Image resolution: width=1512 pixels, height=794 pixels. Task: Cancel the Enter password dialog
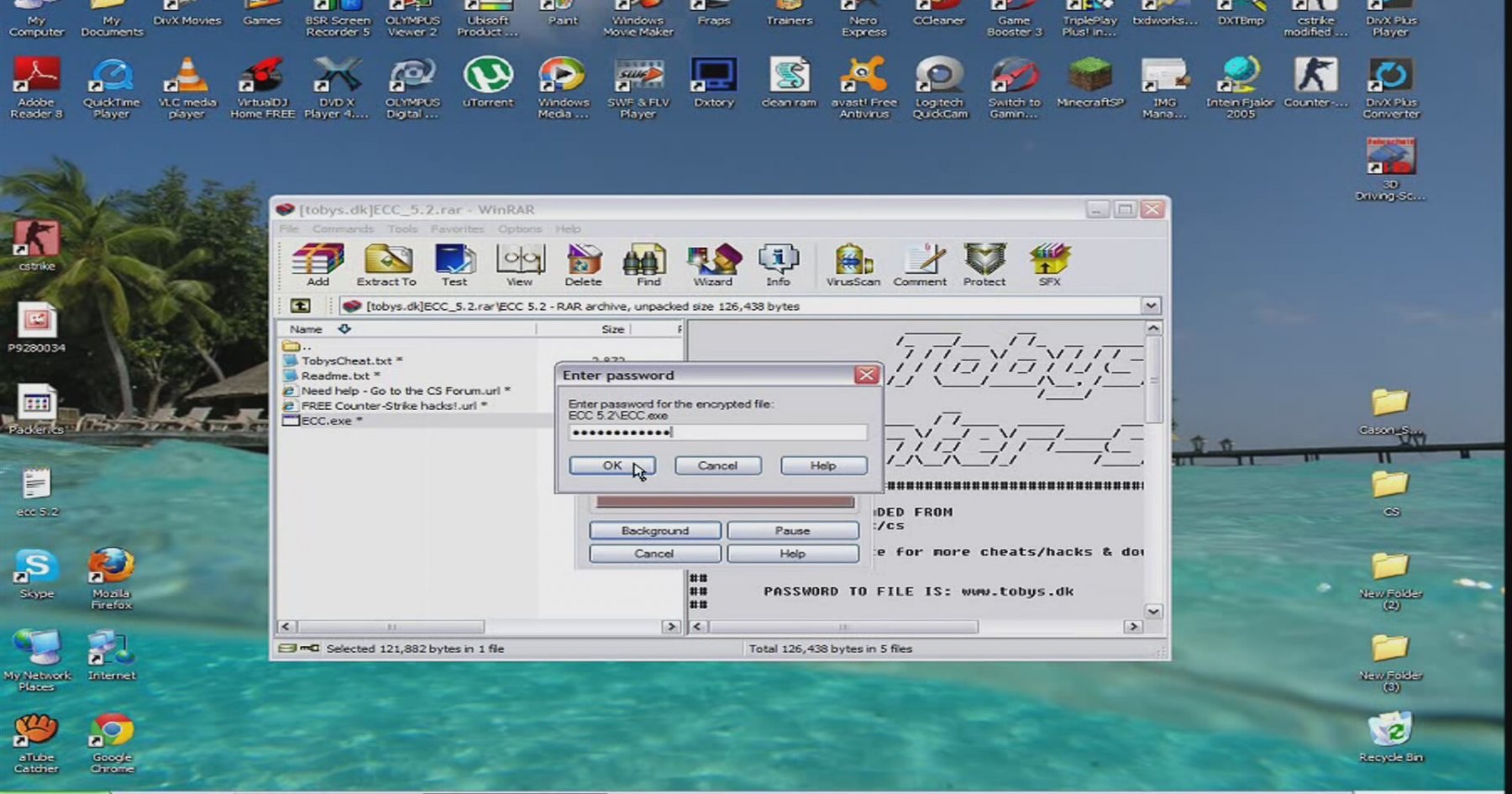pos(717,465)
